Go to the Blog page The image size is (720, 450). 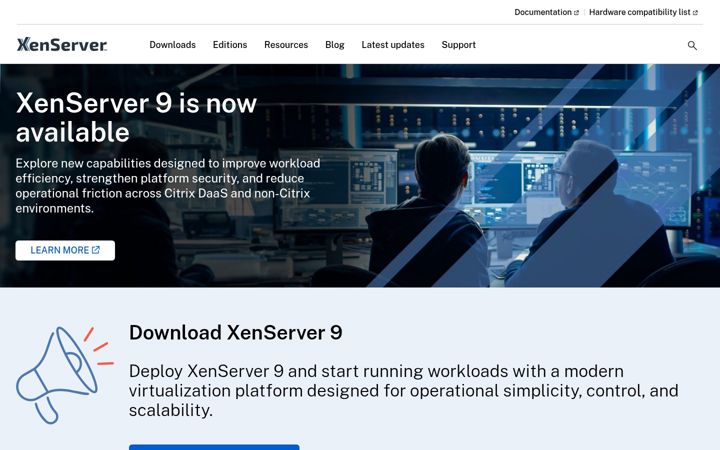(334, 45)
